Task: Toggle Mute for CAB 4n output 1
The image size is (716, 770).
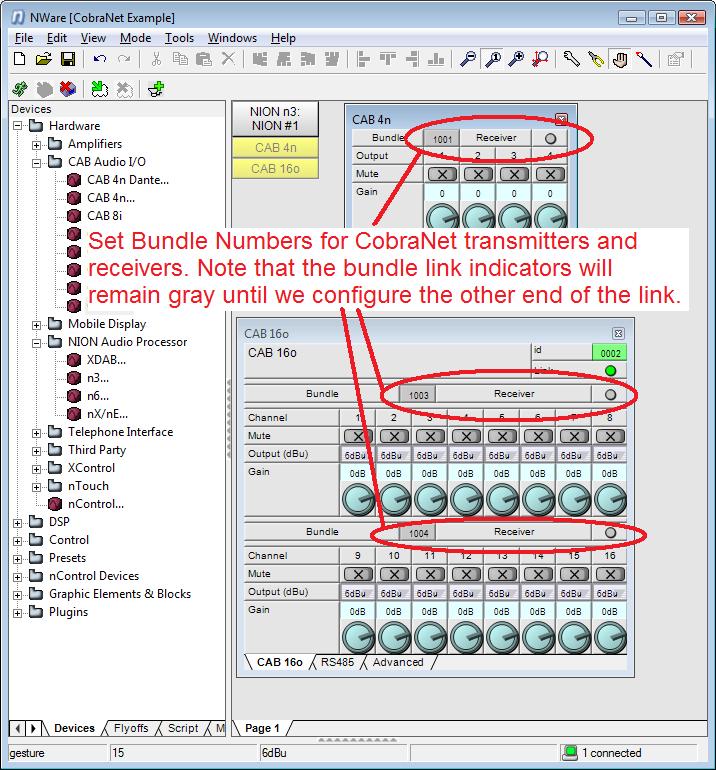Action: point(443,174)
